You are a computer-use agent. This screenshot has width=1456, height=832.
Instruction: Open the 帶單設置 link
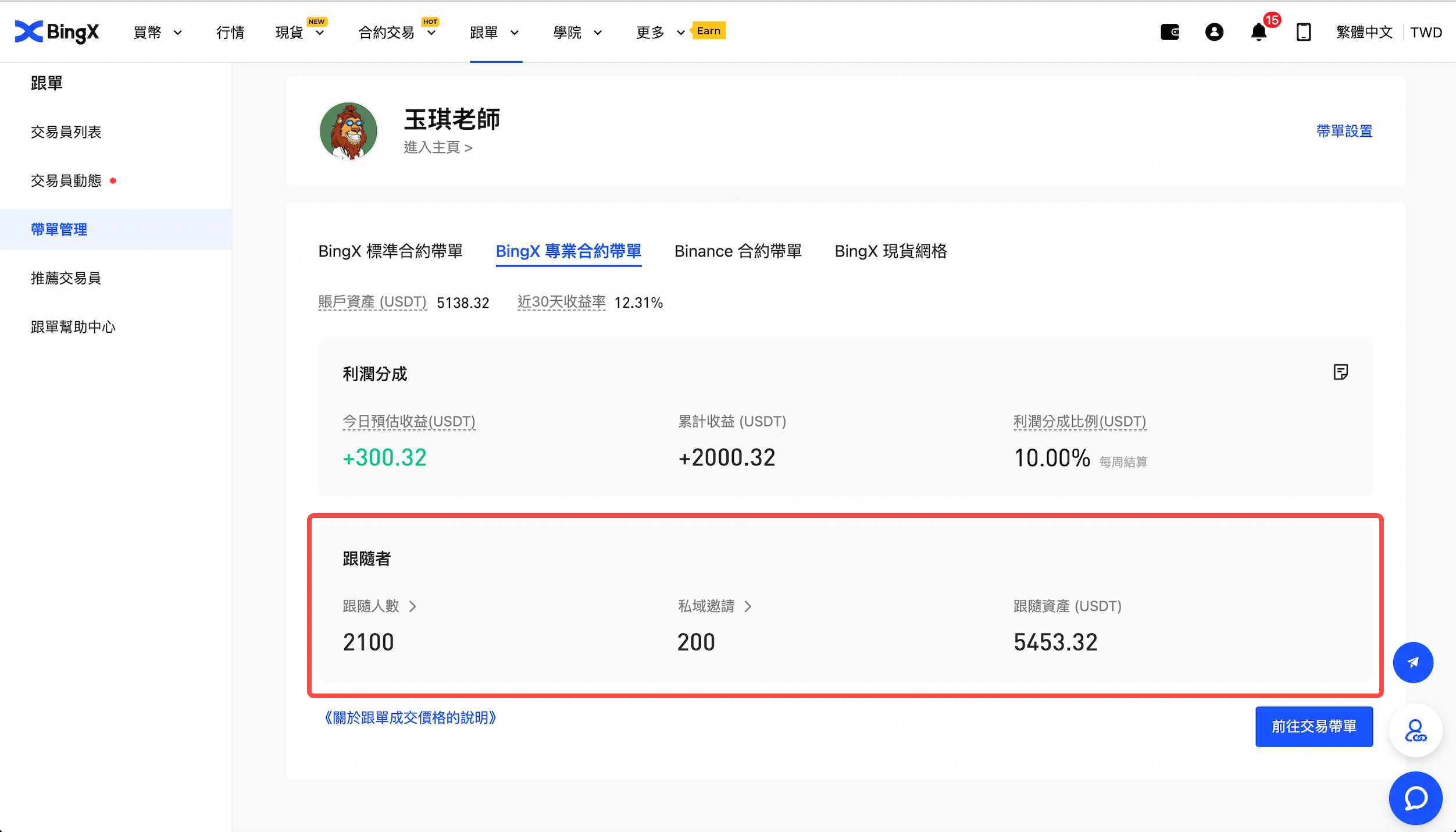pyautogui.click(x=1344, y=131)
